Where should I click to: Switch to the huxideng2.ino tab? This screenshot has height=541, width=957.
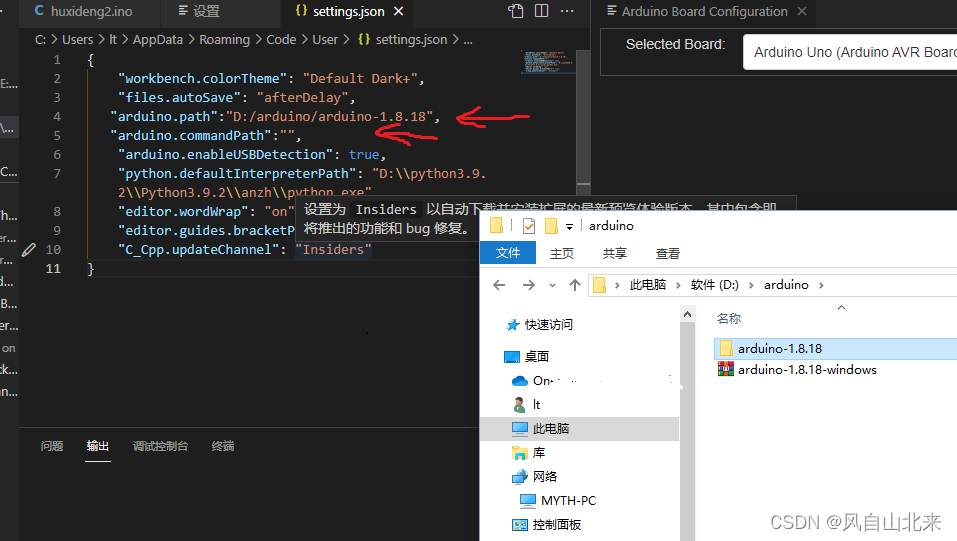click(x=84, y=12)
